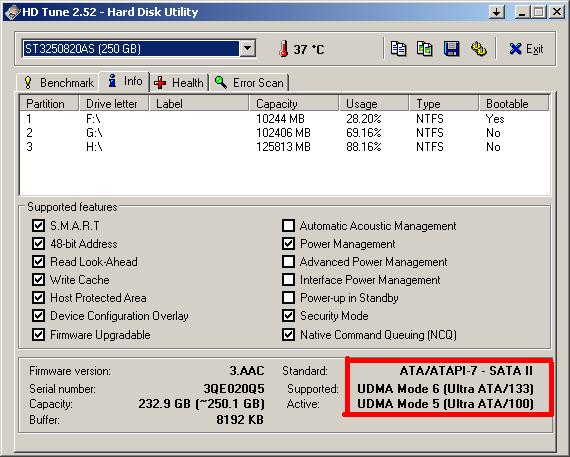Toggle the Read Look-Ahead checkbox

39,261
